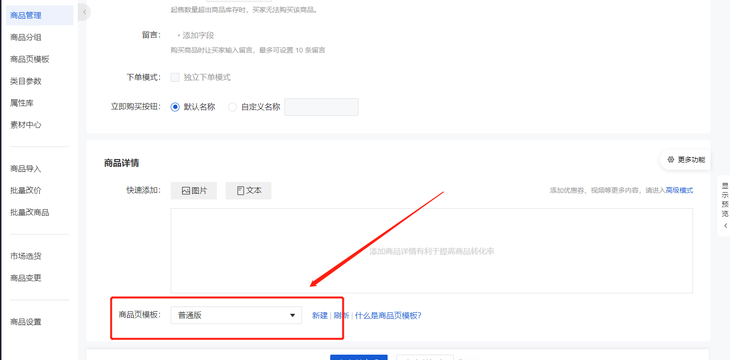Go to 商品分组 sidebar item
The height and width of the screenshot is (360, 730).
click(x=26, y=37)
